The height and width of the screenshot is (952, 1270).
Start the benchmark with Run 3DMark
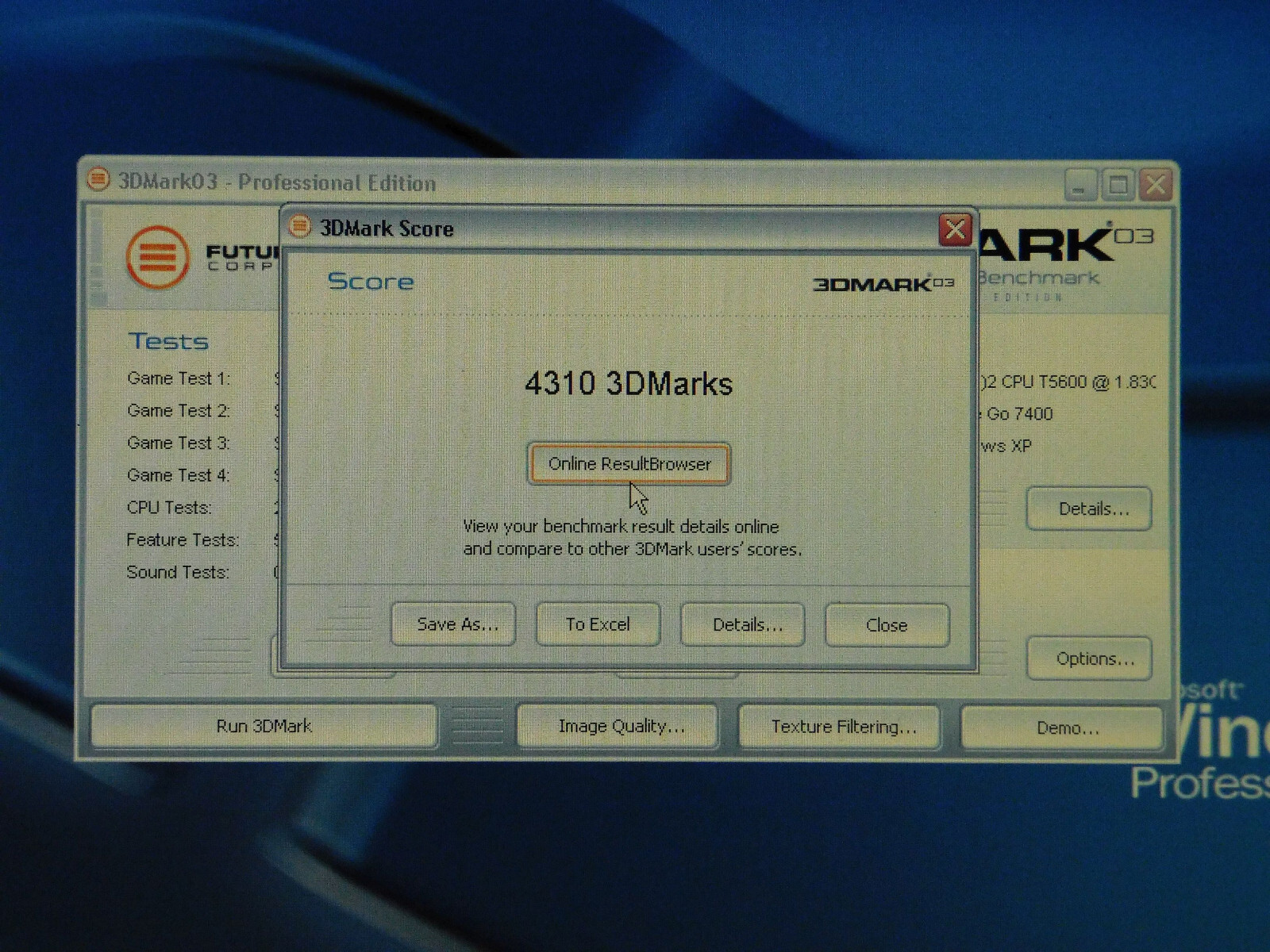264,726
